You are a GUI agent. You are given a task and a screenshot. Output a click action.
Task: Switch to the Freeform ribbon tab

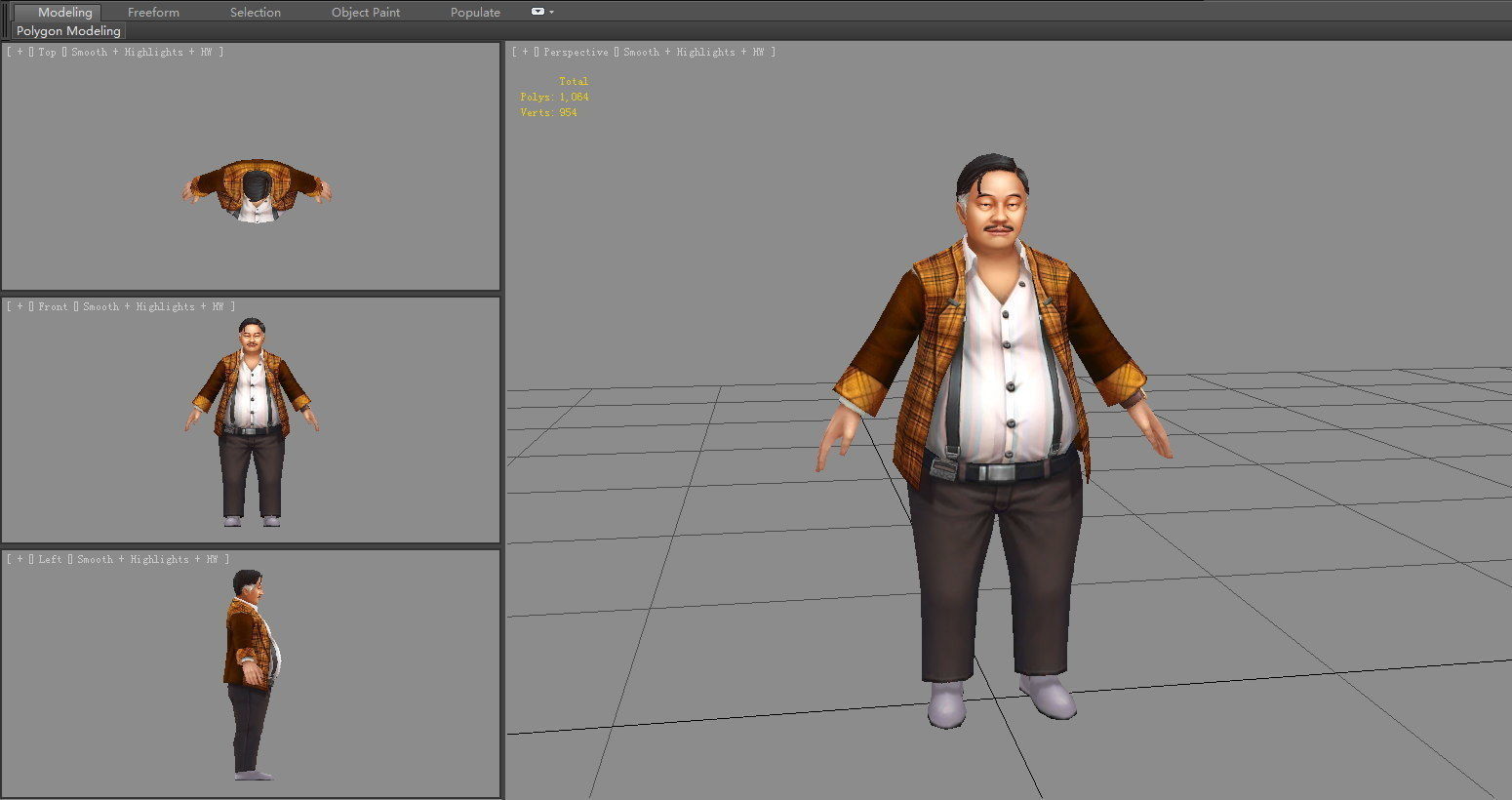[153, 13]
